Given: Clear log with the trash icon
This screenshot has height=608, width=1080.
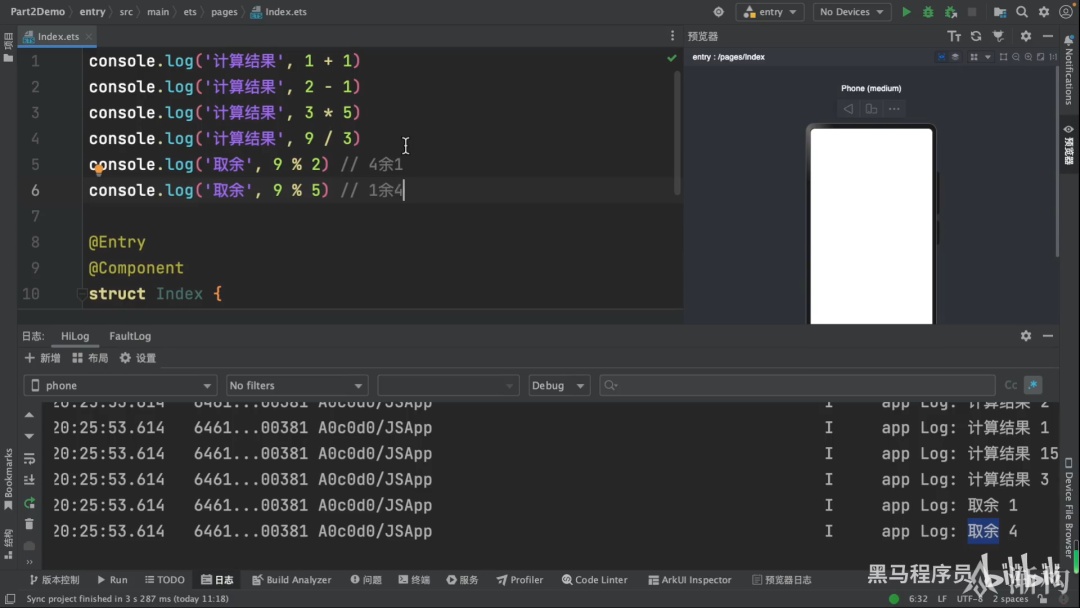Looking at the screenshot, I should [29, 525].
